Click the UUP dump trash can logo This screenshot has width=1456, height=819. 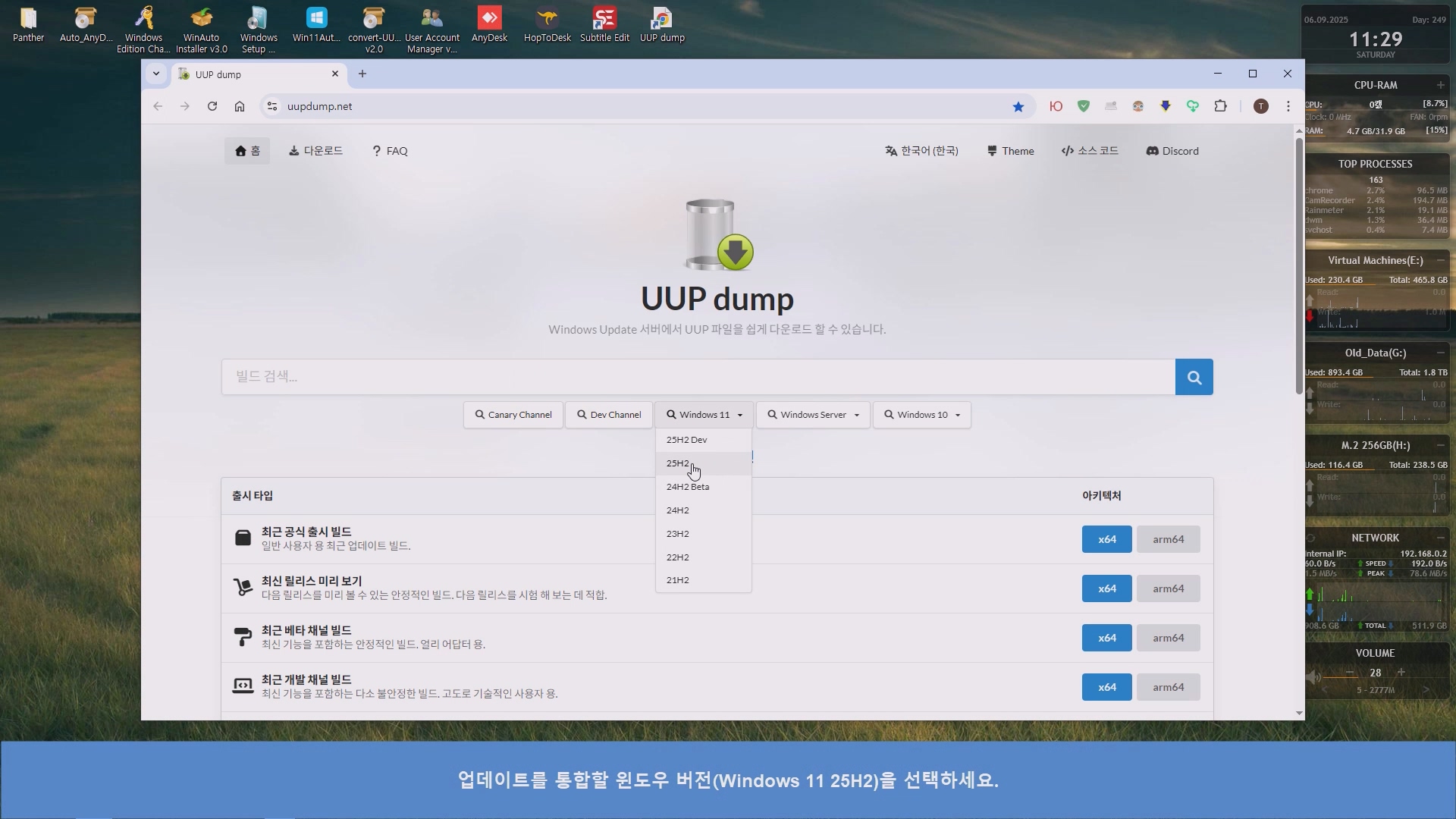717,234
